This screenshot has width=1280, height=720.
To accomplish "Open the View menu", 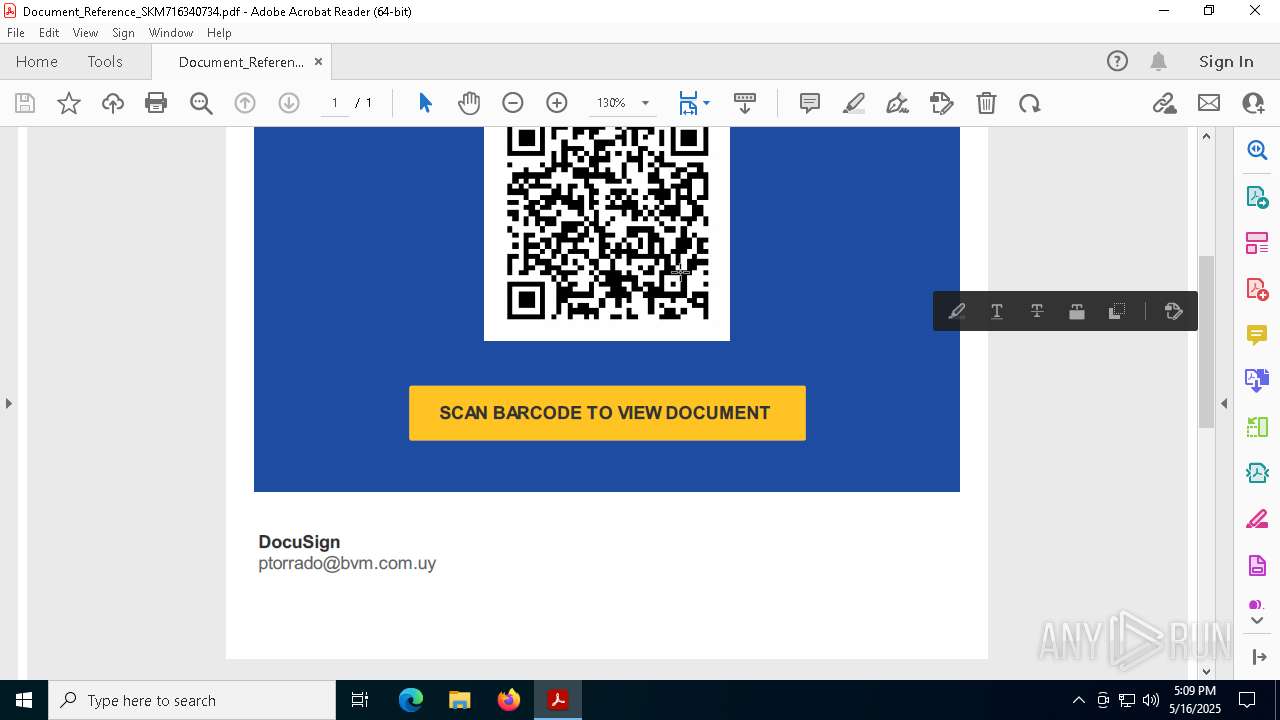I will click(x=86, y=33).
